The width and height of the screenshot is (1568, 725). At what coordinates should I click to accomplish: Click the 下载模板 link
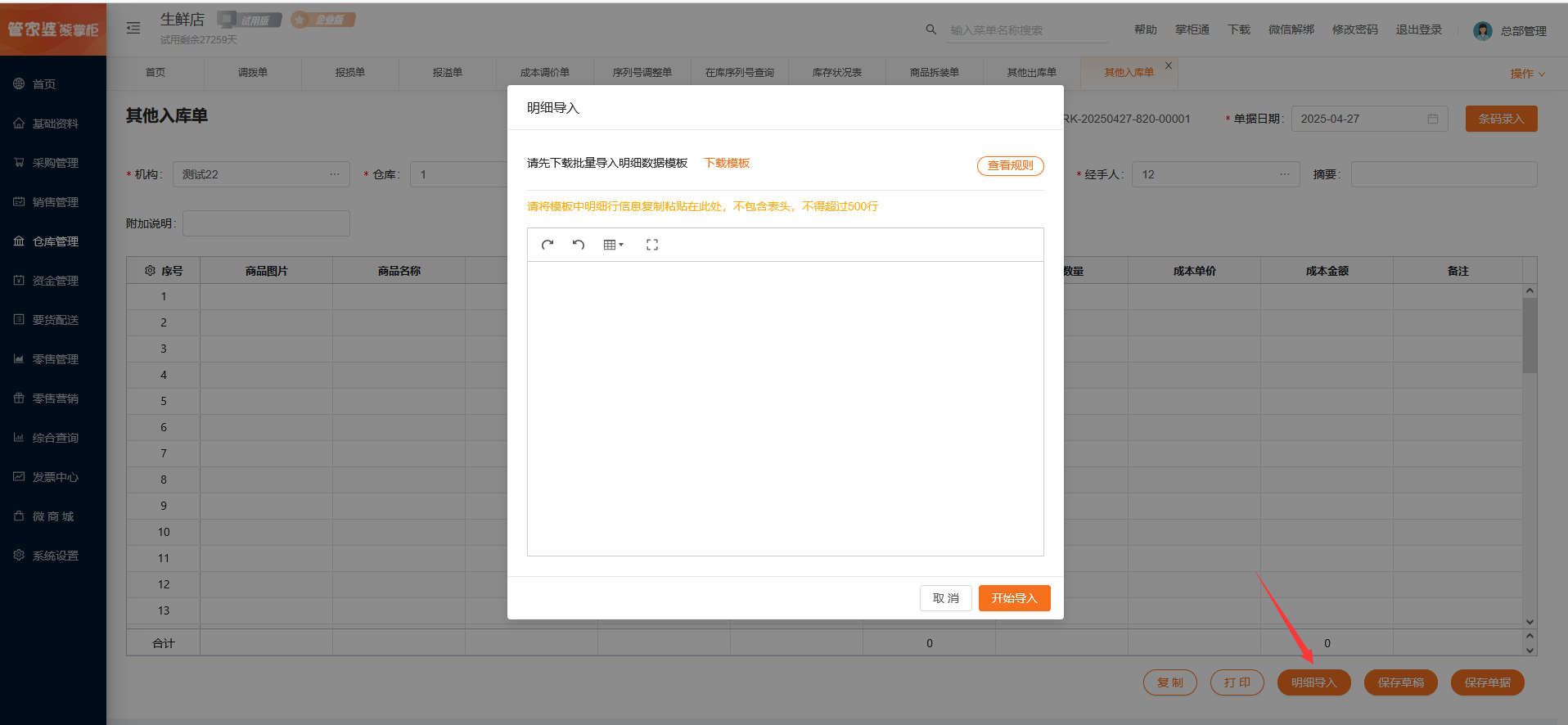pyautogui.click(x=727, y=163)
